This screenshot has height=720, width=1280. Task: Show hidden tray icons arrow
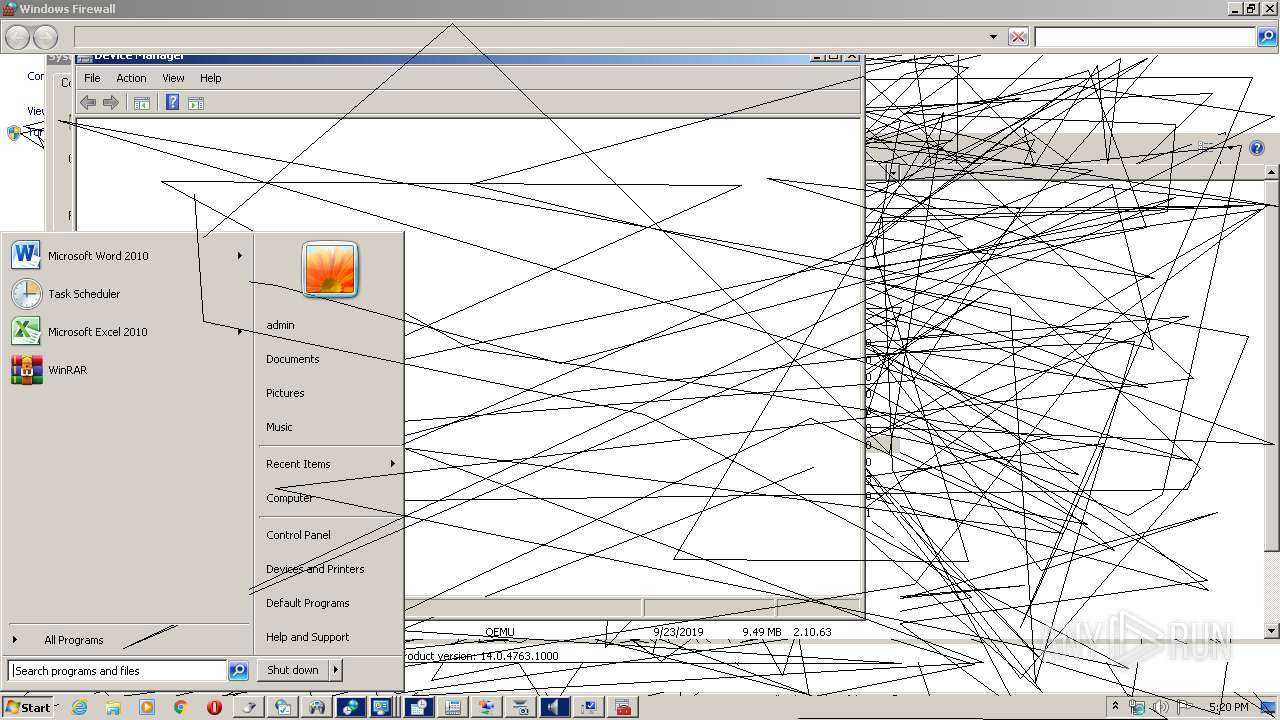point(1115,707)
